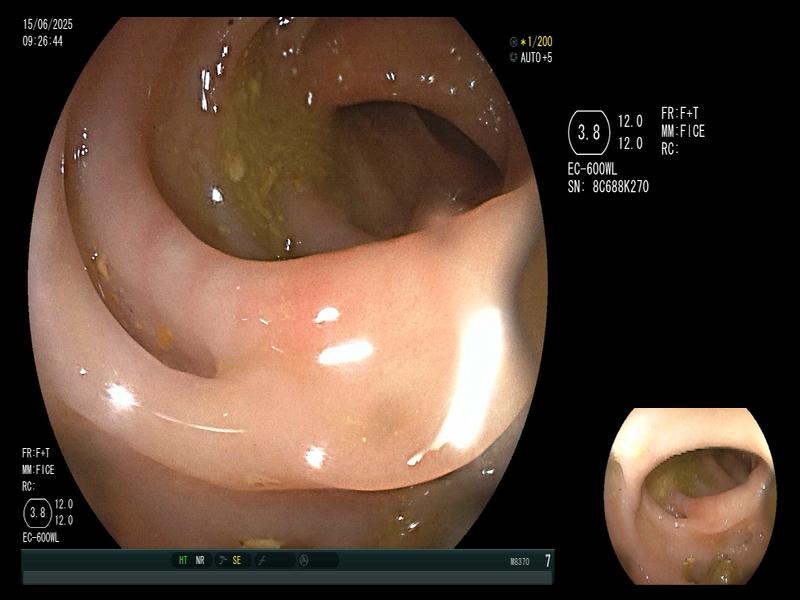The width and height of the screenshot is (800, 600).
Task: Click the FR:F+T label at lower left
Action: [x=36, y=453]
